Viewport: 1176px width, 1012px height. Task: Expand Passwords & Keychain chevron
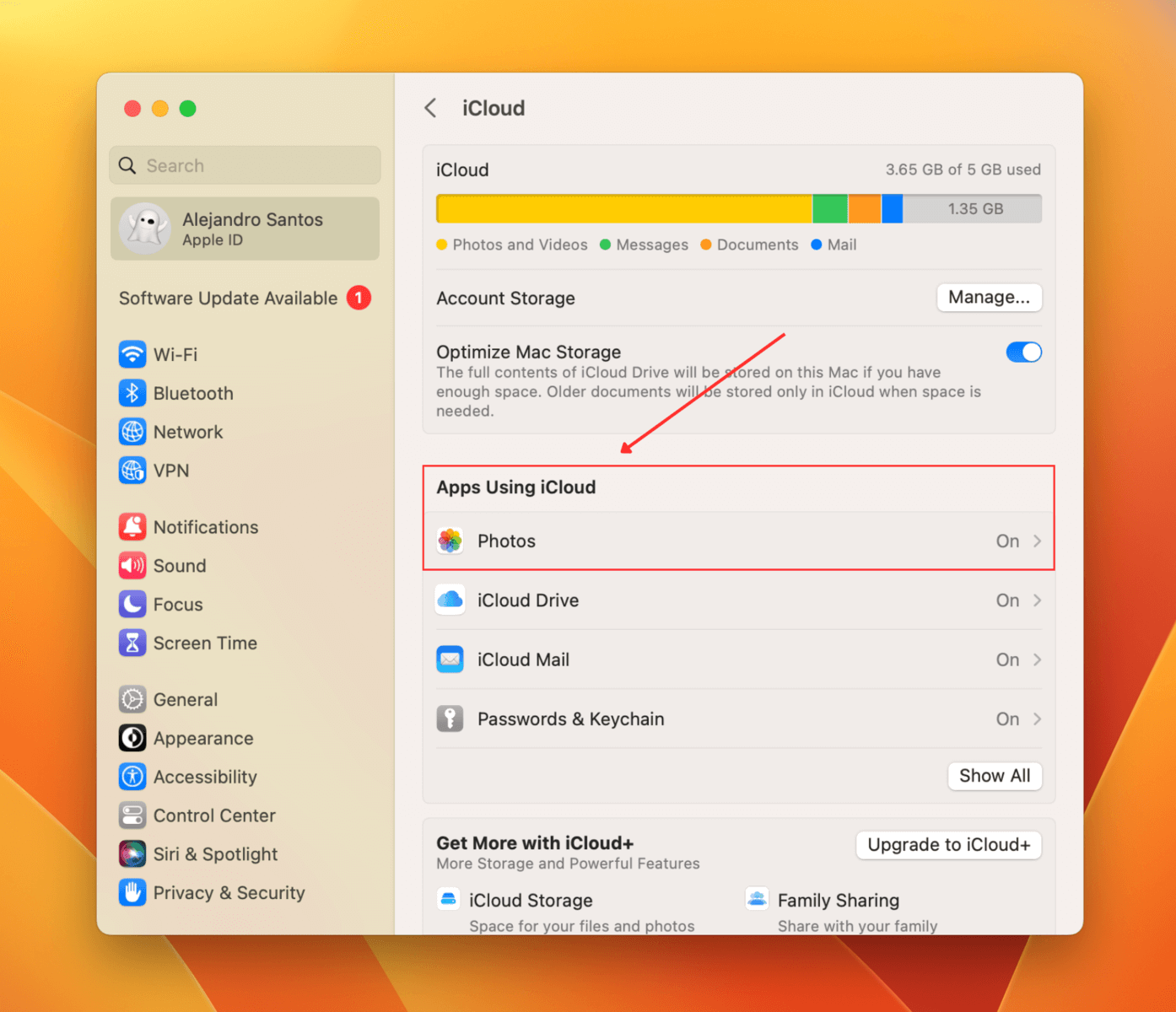(1037, 719)
